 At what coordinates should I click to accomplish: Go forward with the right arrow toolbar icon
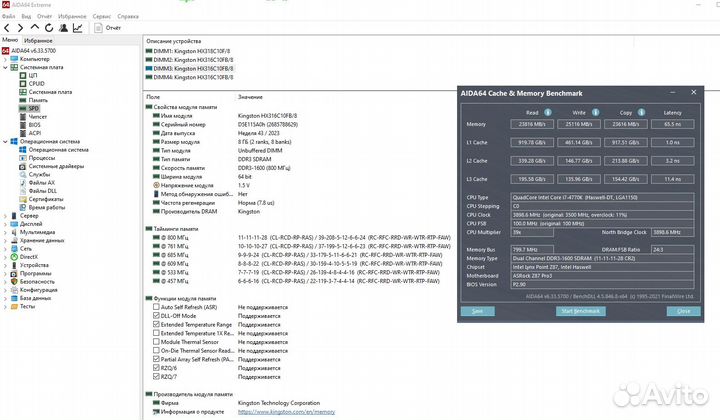[x=20, y=28]
